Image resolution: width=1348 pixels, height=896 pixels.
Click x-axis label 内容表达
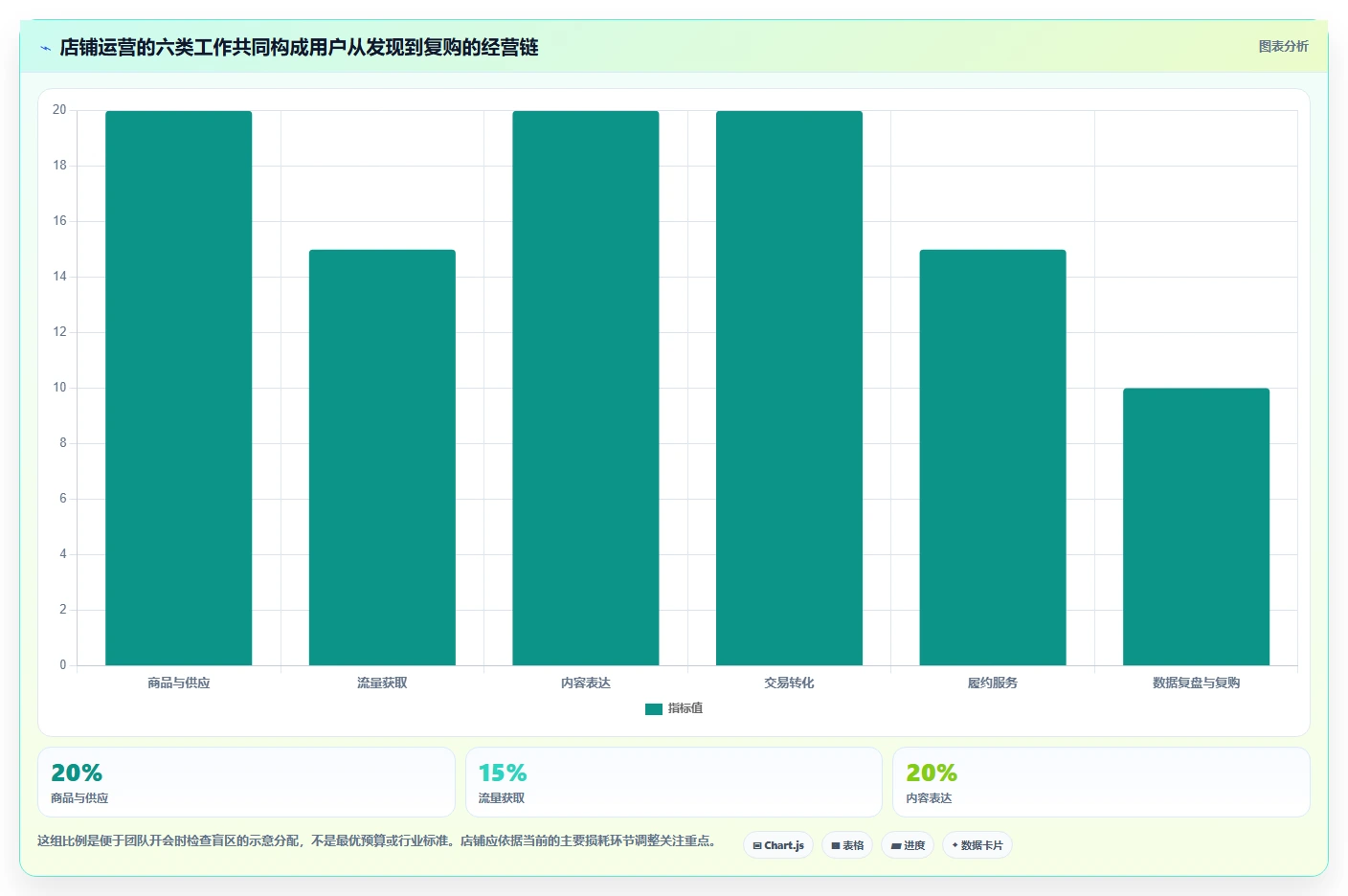[586, 683]
